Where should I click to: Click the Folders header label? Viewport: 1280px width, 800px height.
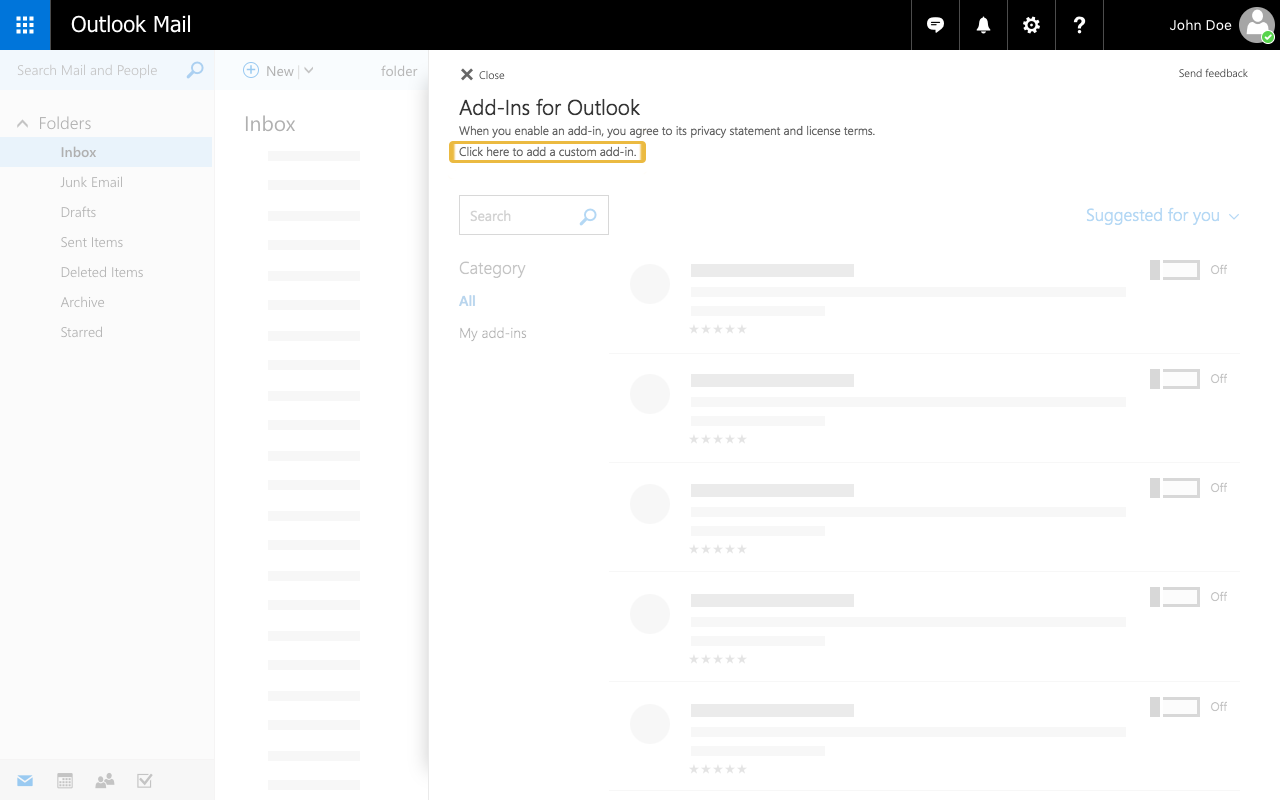(x=65, y=123)
